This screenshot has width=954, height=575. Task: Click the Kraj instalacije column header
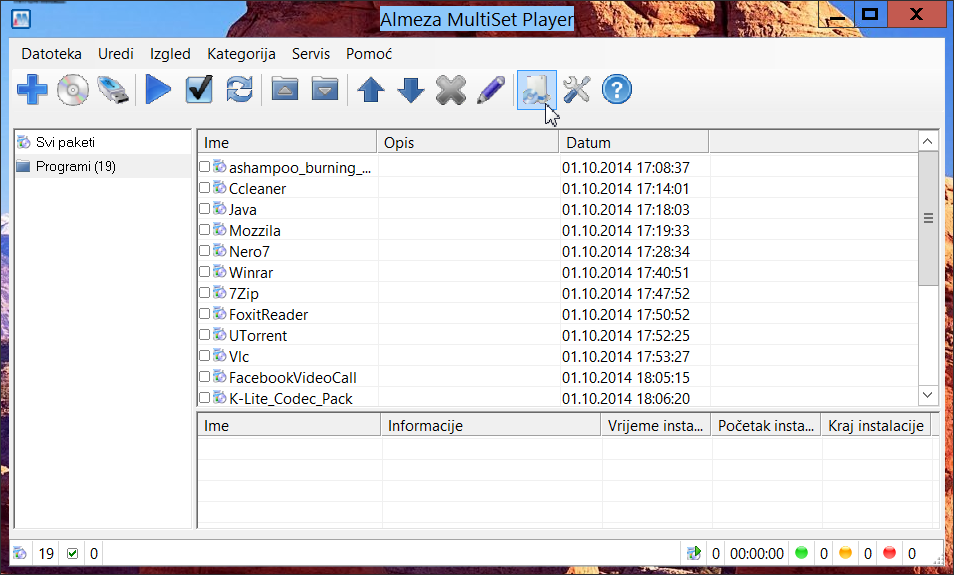click(x=876, y=425)
